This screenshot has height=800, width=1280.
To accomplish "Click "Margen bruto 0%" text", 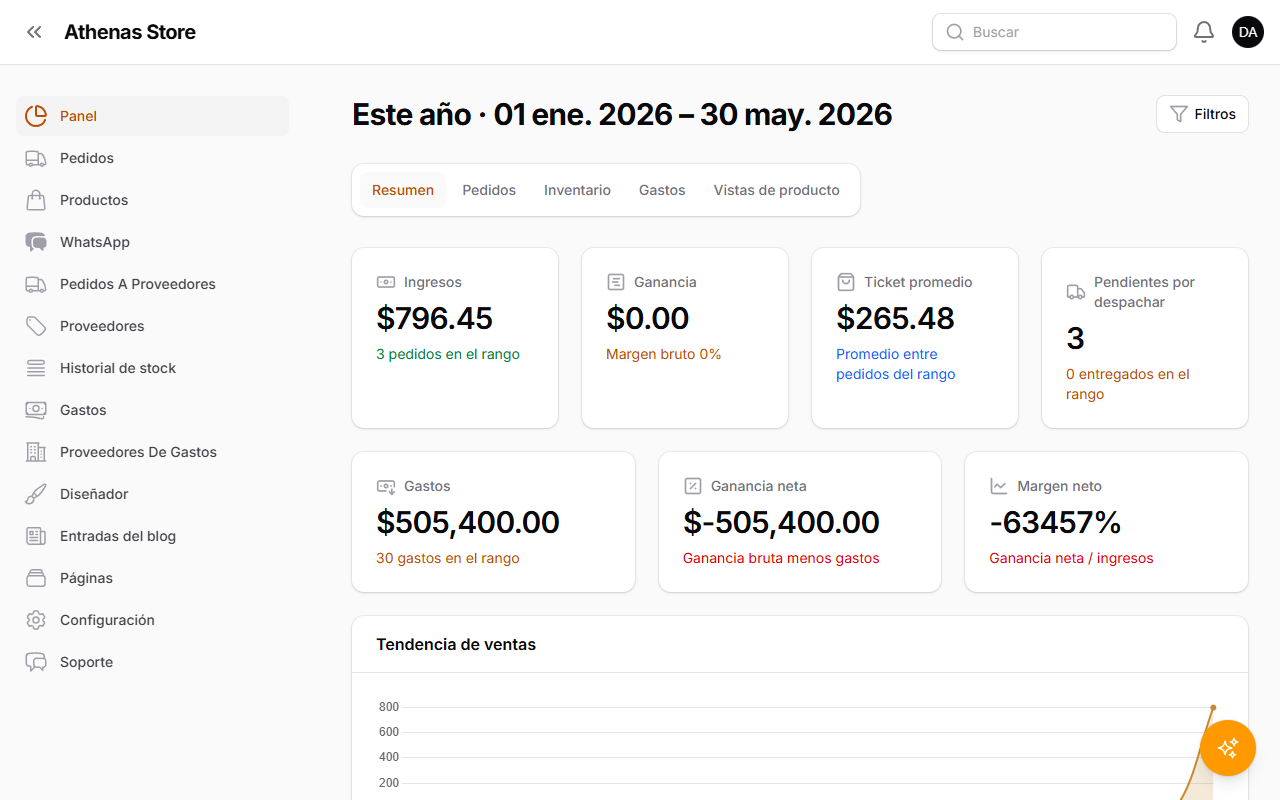I will [x=664, y=354].
